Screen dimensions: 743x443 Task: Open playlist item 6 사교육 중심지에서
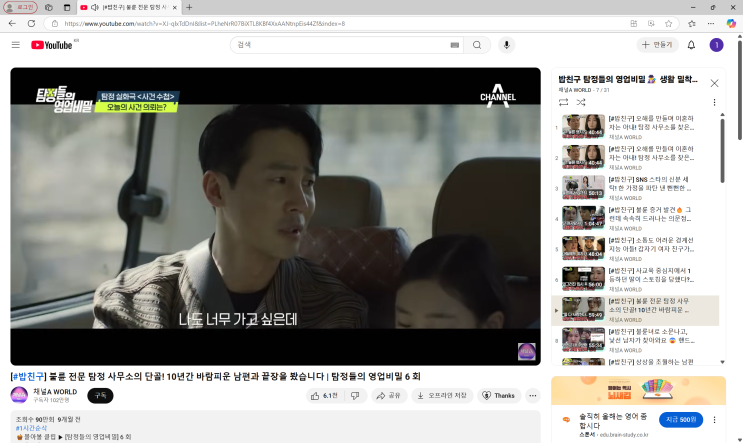click(635, 279)
